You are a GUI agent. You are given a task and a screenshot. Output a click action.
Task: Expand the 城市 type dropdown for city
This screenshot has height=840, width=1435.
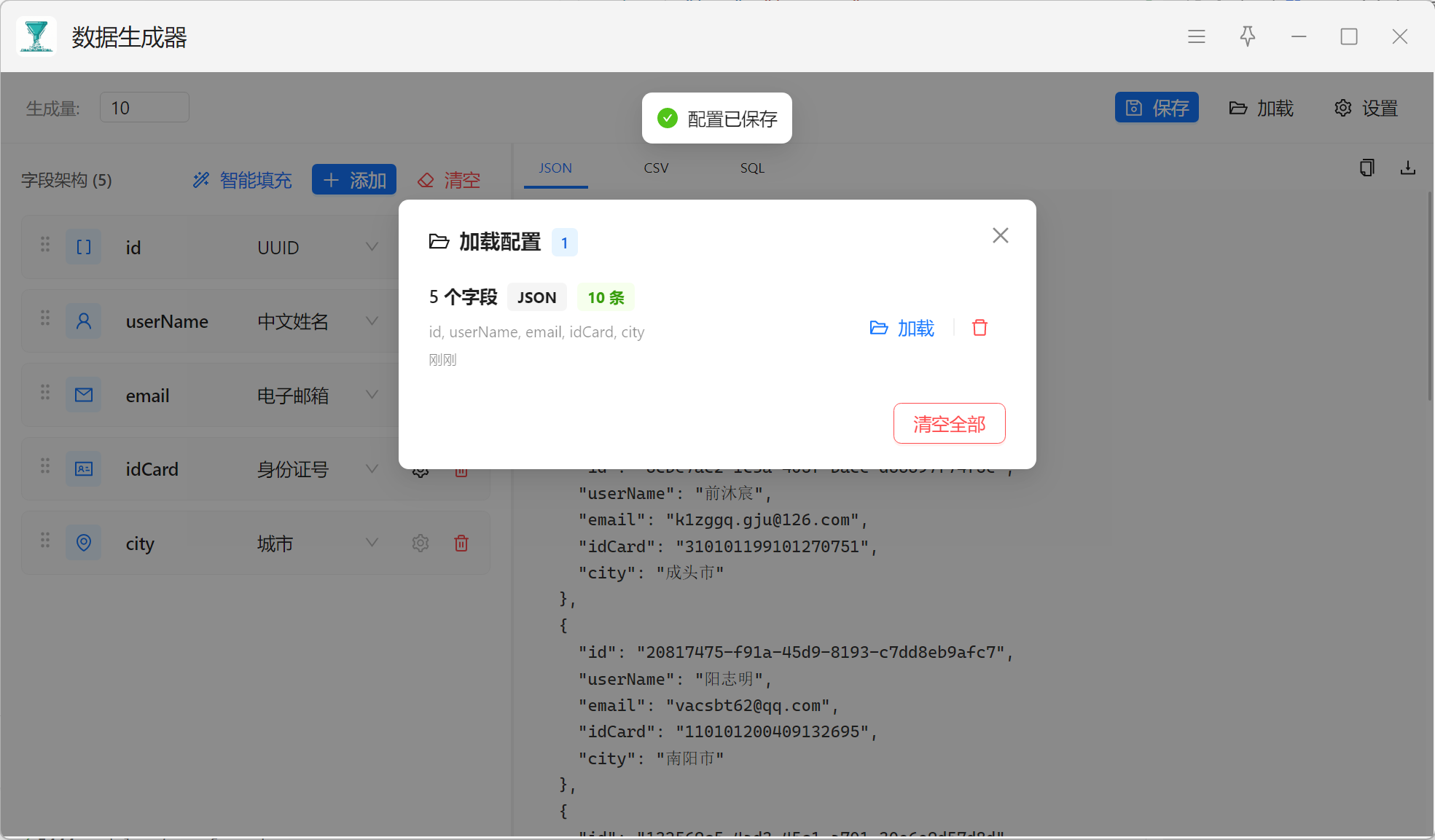pos(372,543)
